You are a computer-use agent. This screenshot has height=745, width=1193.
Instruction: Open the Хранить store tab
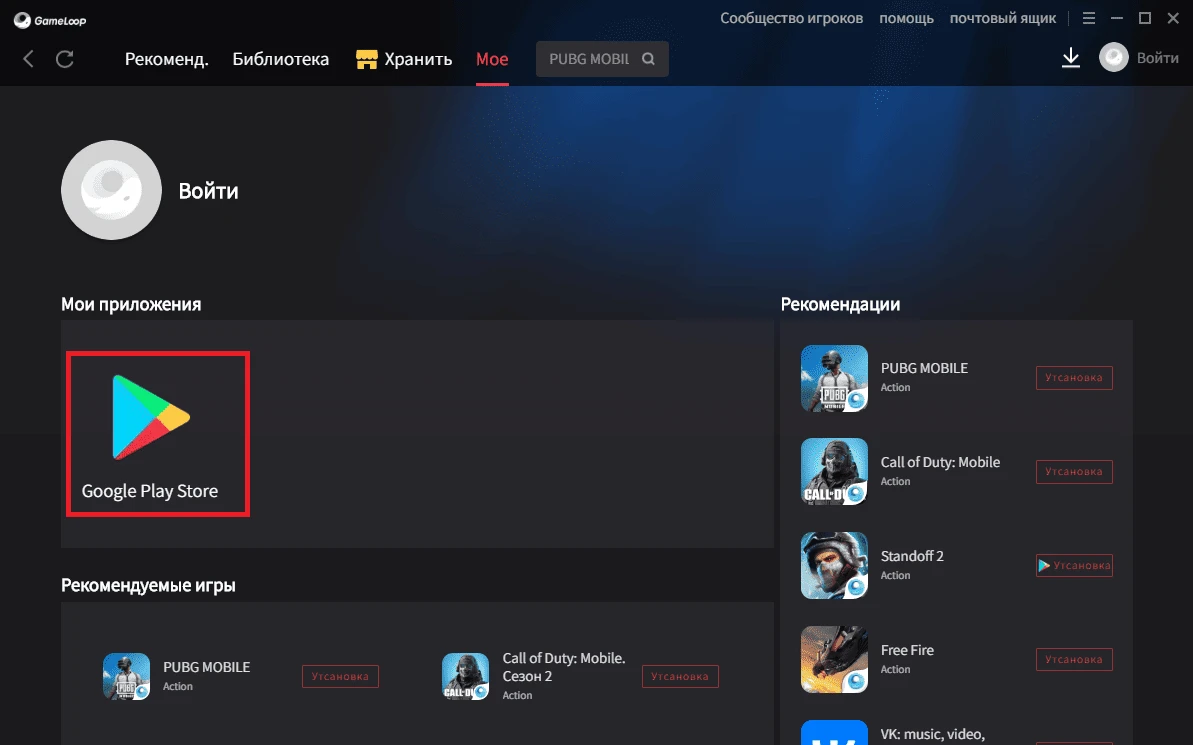405,59
